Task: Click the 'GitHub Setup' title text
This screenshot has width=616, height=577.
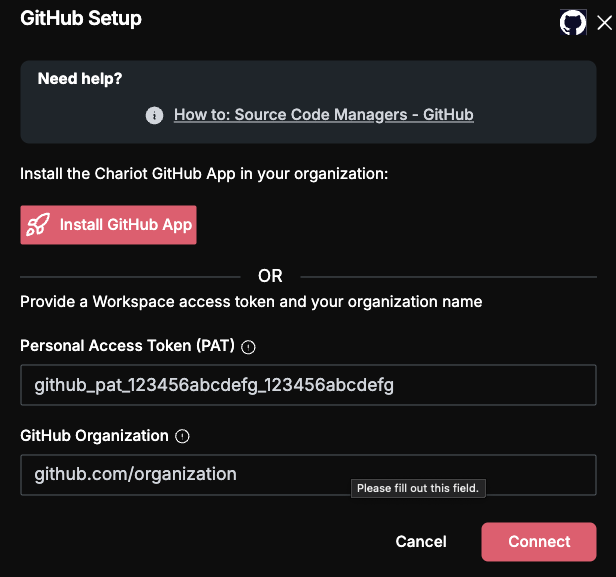Action: [81, 18]
